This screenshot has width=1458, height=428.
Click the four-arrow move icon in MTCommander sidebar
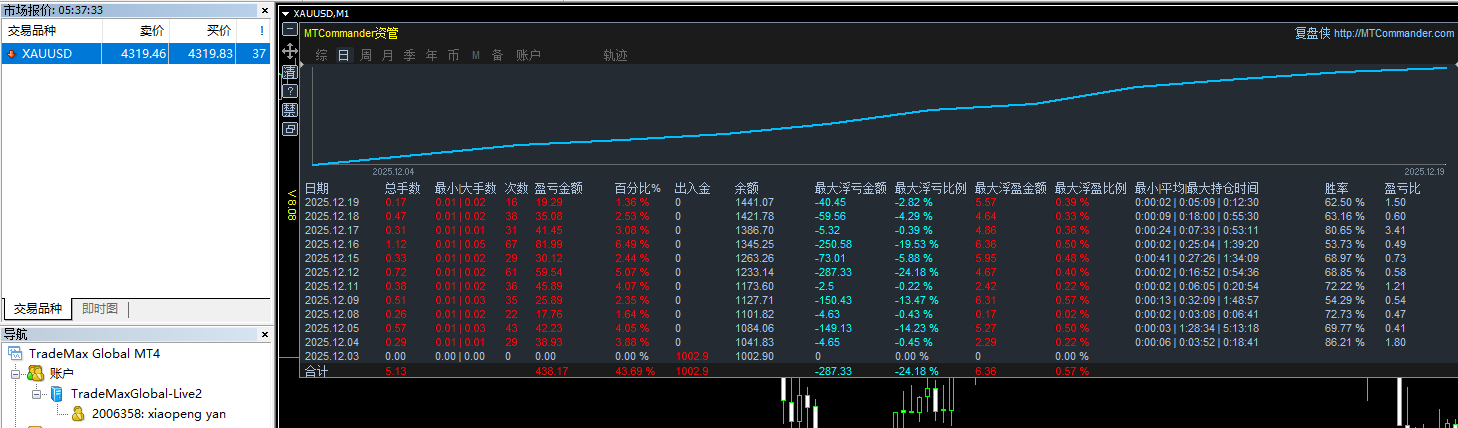click(290, 50)
